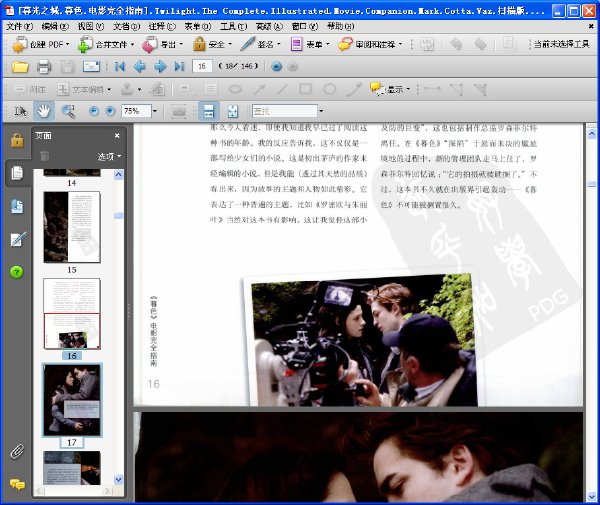Click the 75% zoom level field

pyautogui.click(x=136, y=111)
